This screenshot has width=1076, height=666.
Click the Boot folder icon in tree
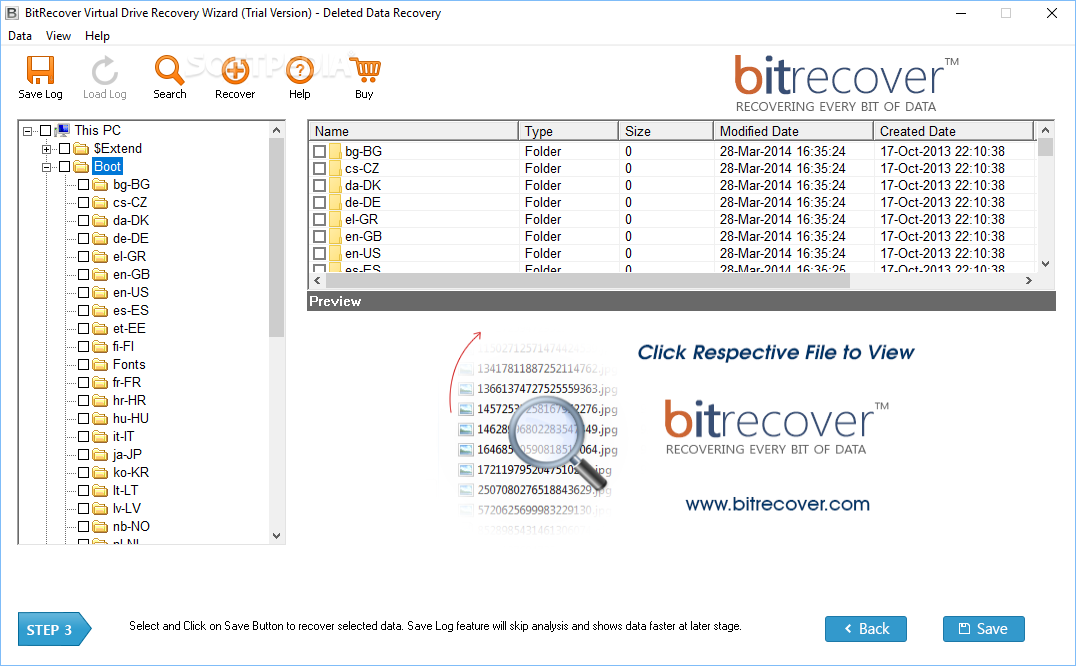coord(82,167)
